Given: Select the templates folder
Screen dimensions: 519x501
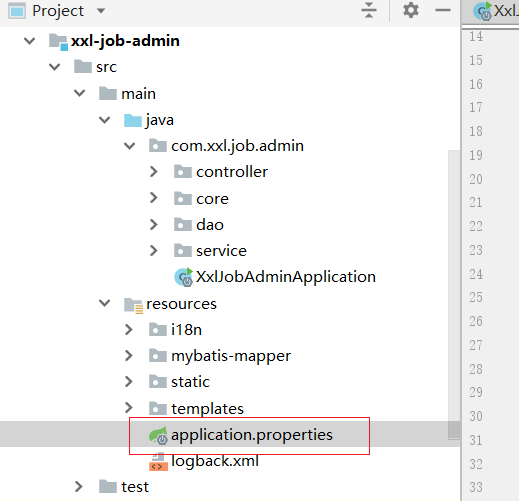Looking at the screenshot, I should pyautogui.click(x=207, y=409).
